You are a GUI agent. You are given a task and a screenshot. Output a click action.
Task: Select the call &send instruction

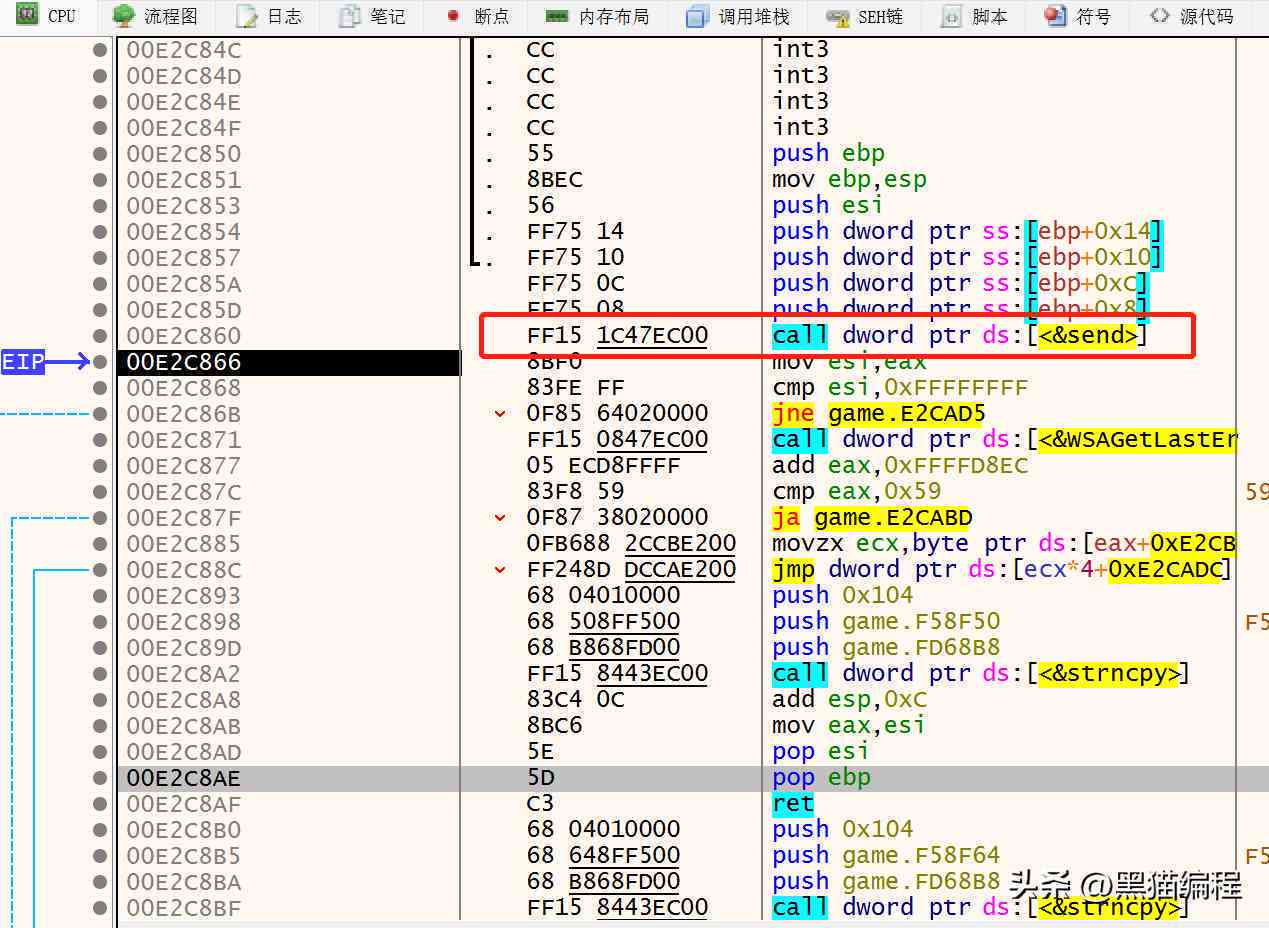pyautogui.click(x=960, y=336)
